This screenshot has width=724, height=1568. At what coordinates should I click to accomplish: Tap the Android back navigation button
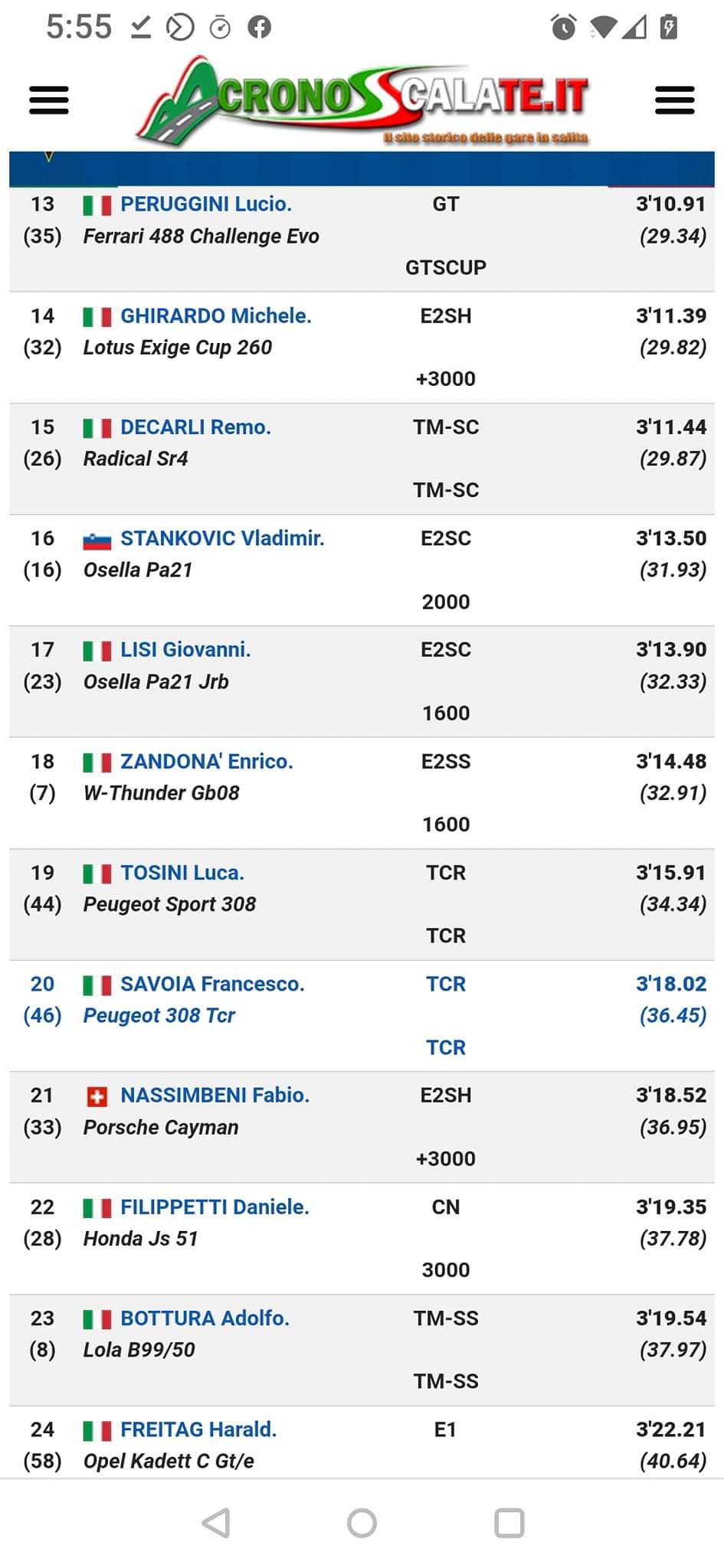(x=216, y=1523)
